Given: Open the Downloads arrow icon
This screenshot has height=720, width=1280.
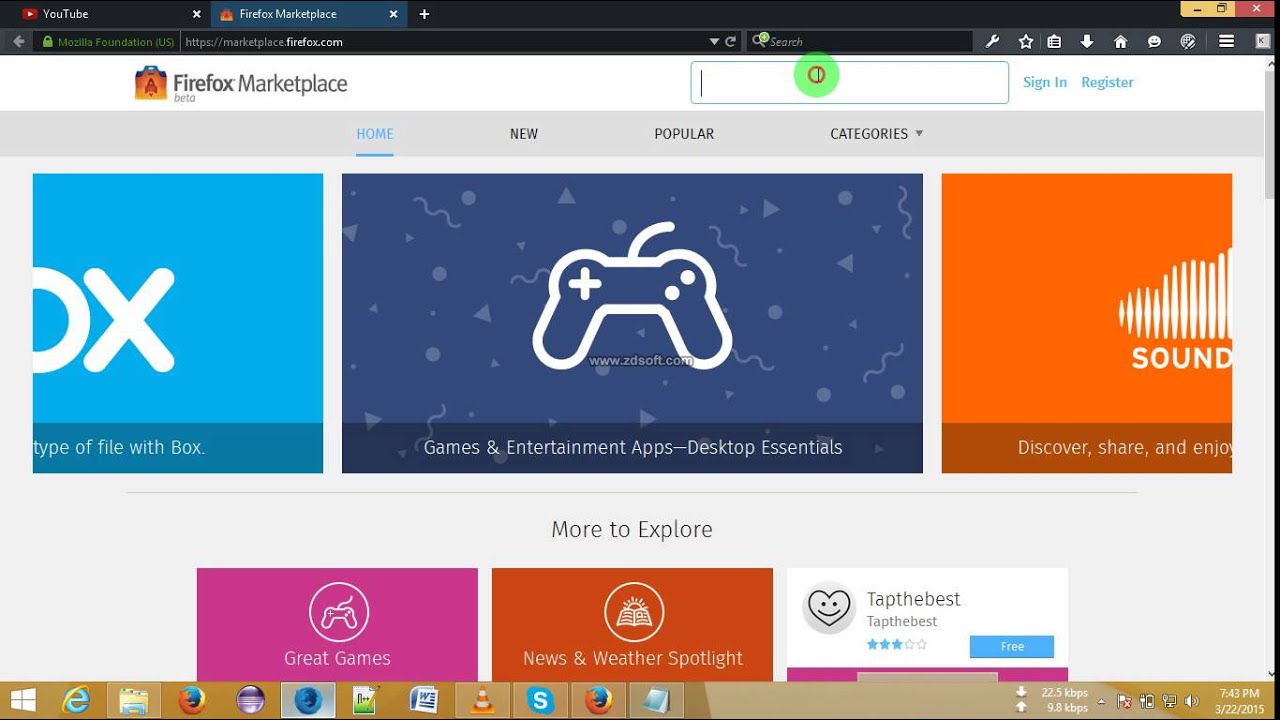Looking at the screenshot, I should click(x=1087, y=41).
